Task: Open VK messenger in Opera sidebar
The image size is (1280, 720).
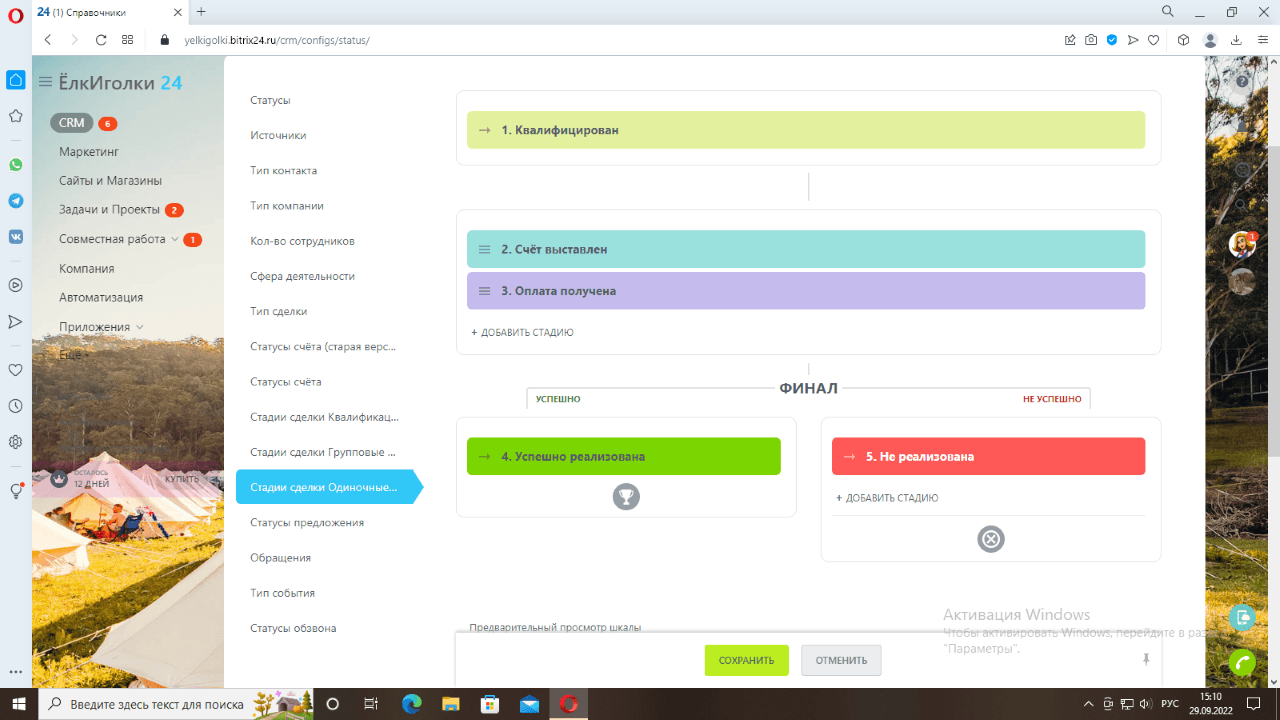Action: (16, 237)
